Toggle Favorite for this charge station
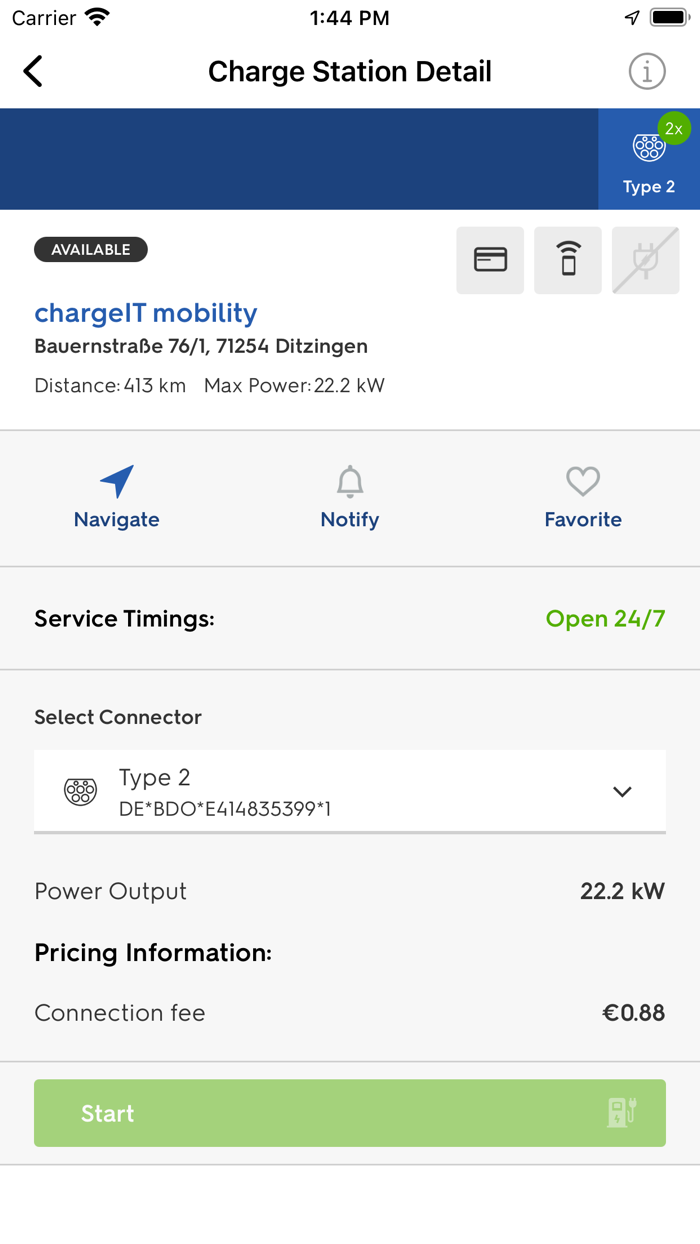The image size is (700, 1244). coord(583,497)
